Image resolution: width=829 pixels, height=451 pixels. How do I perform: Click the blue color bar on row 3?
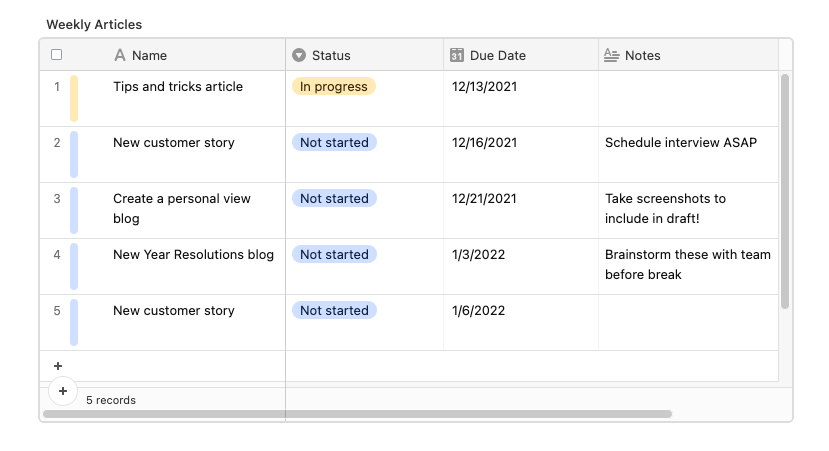pyautogui.click(x=74, y=210)
